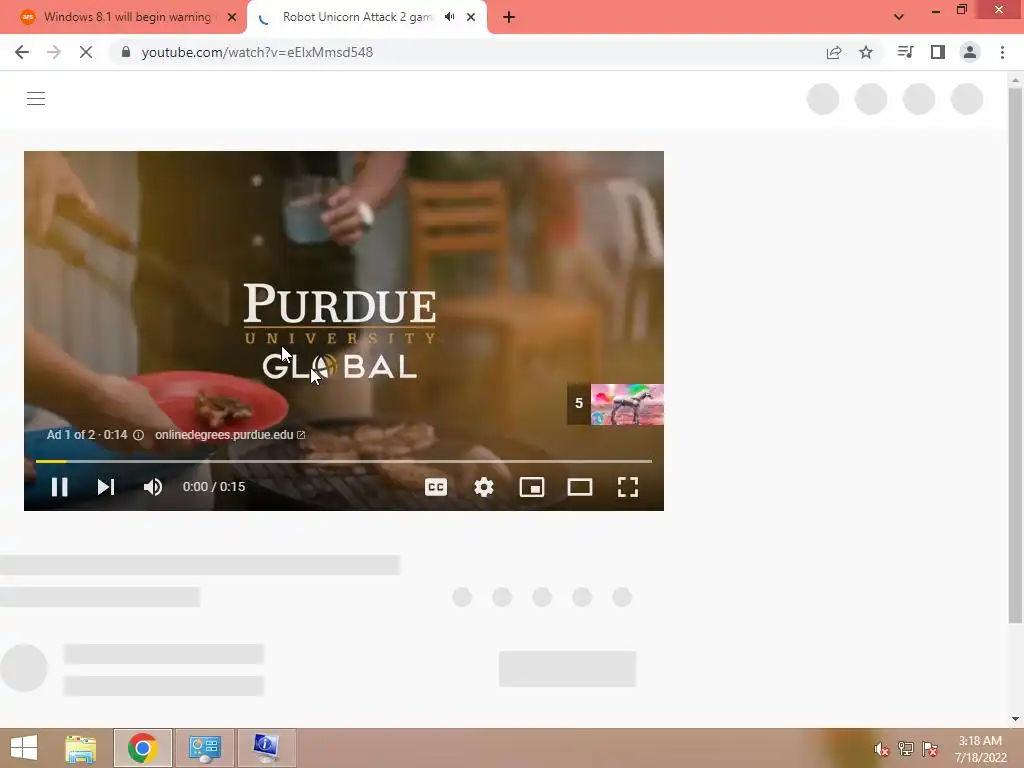This screenshot has width=1024, height=768.
Task: Open media controls icon in toolbar
Action: click(905, 52)
